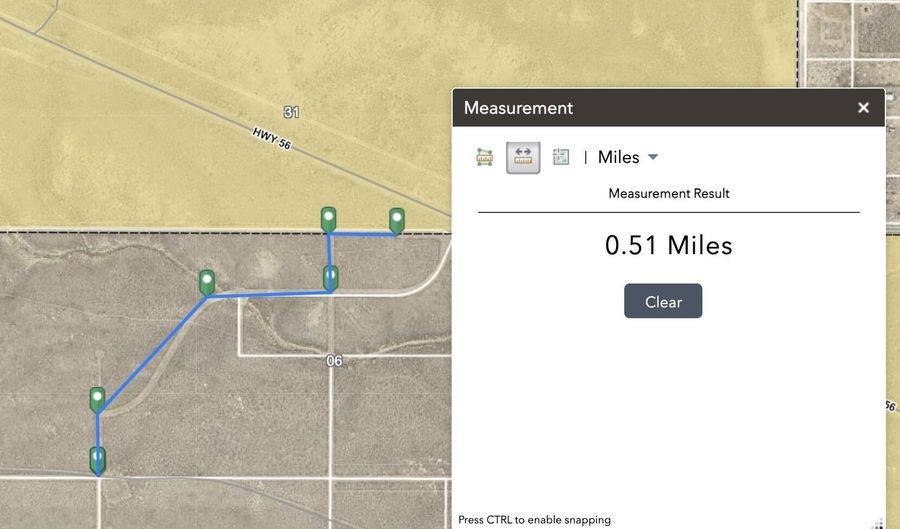The height and width of the screenshot is (529, 900).
Task: Click the 'Press CTRL to enable snapping' hint
Action: click(534, 520)
